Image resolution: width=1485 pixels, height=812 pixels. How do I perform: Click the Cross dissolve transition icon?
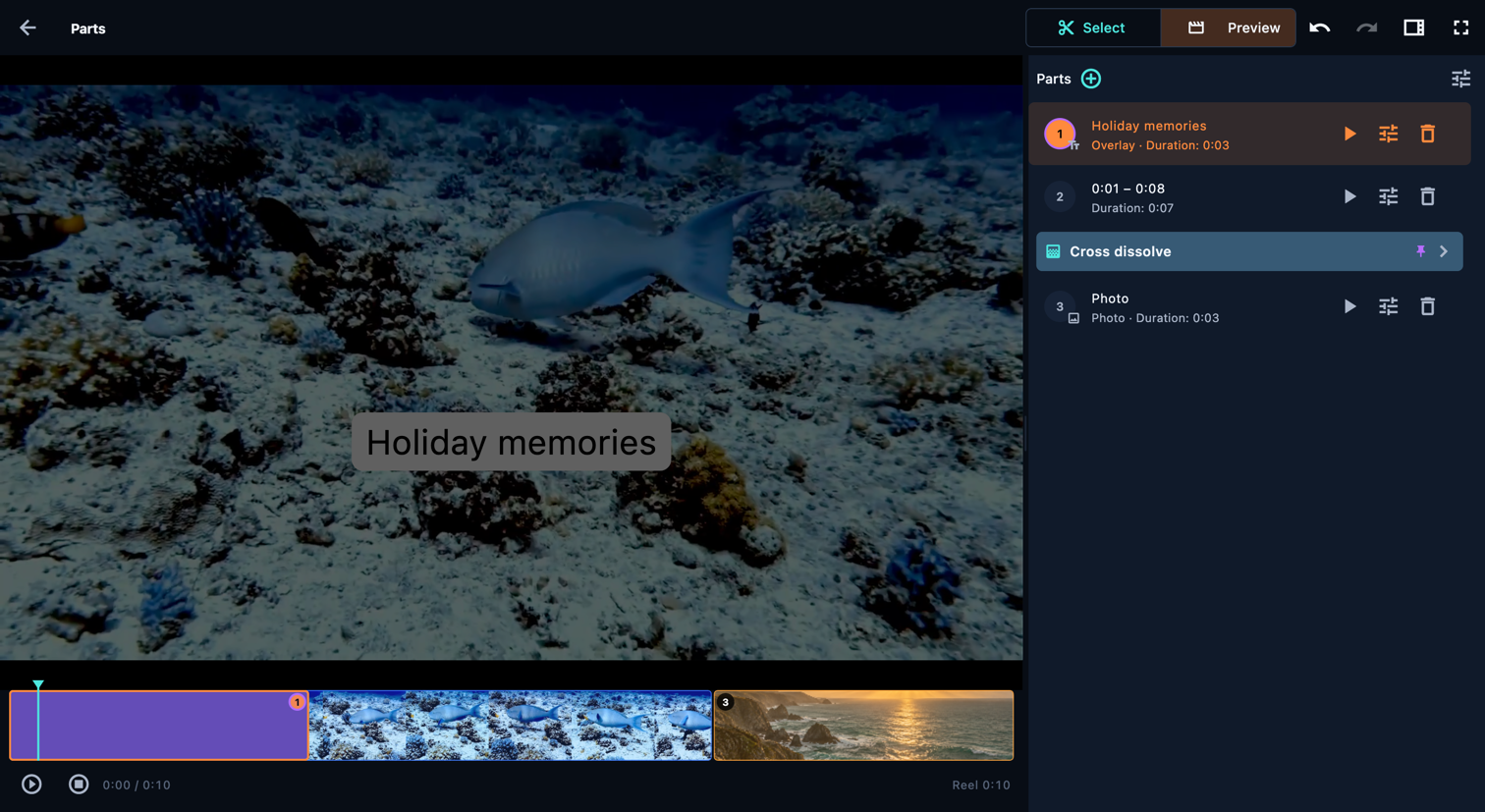click(x=1053, y=251)
